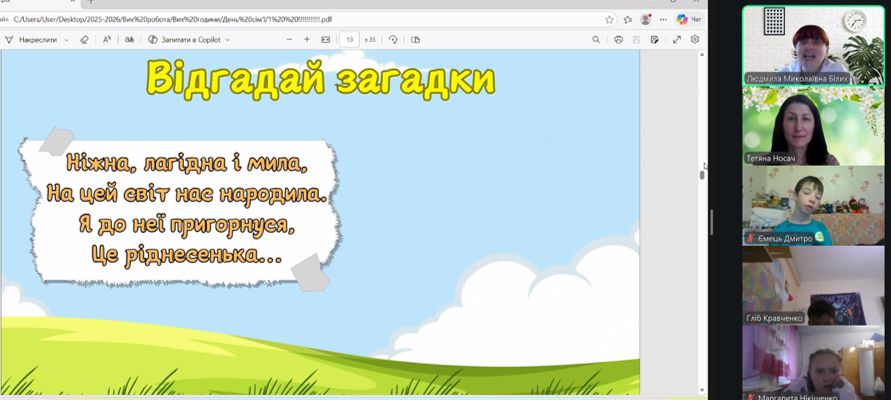Select Маргарита Нікішенко video tile

[x=813, y=362]
